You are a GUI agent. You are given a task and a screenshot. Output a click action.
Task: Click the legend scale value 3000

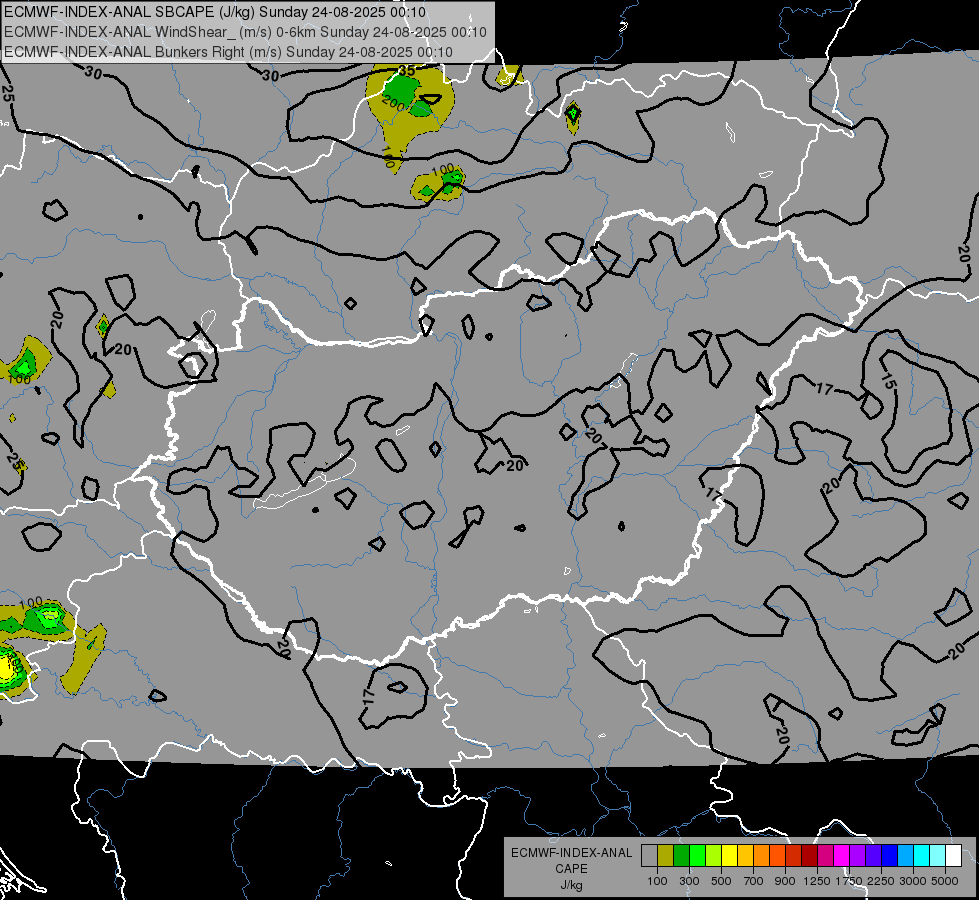point(913,881)
